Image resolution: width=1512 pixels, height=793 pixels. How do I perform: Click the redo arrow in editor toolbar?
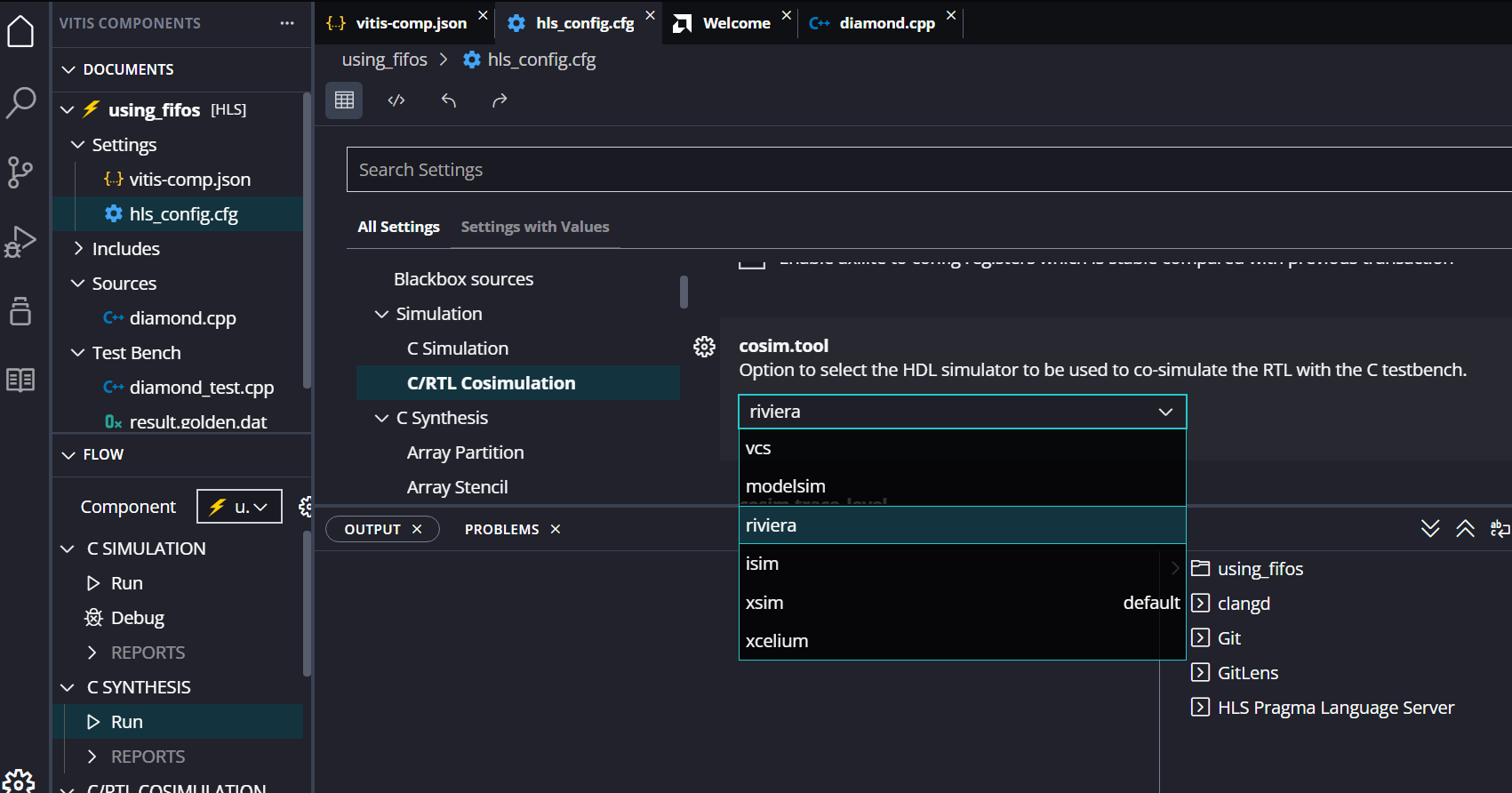[x=500, y=100]
